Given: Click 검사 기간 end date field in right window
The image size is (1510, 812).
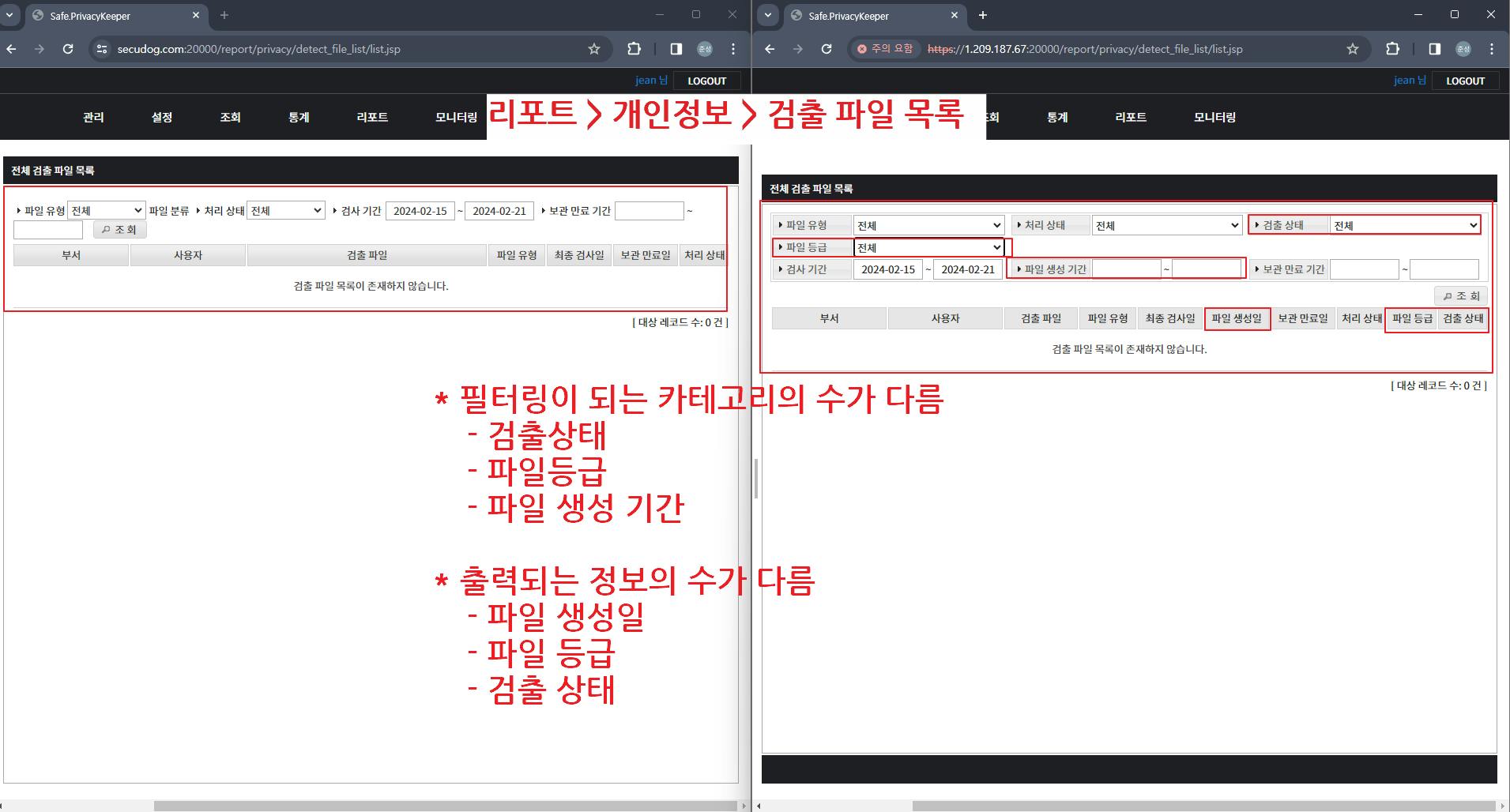Looking at the screenshot, I should pos(968,269).
